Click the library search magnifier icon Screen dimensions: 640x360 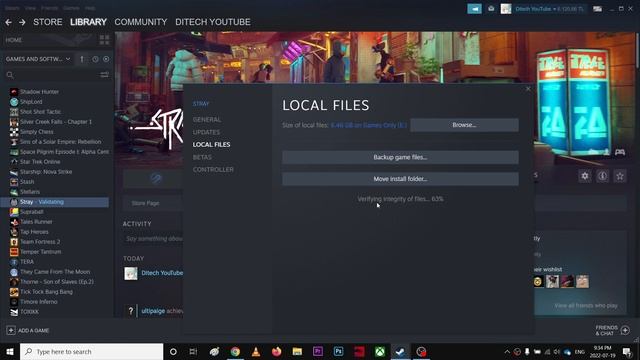10,75
